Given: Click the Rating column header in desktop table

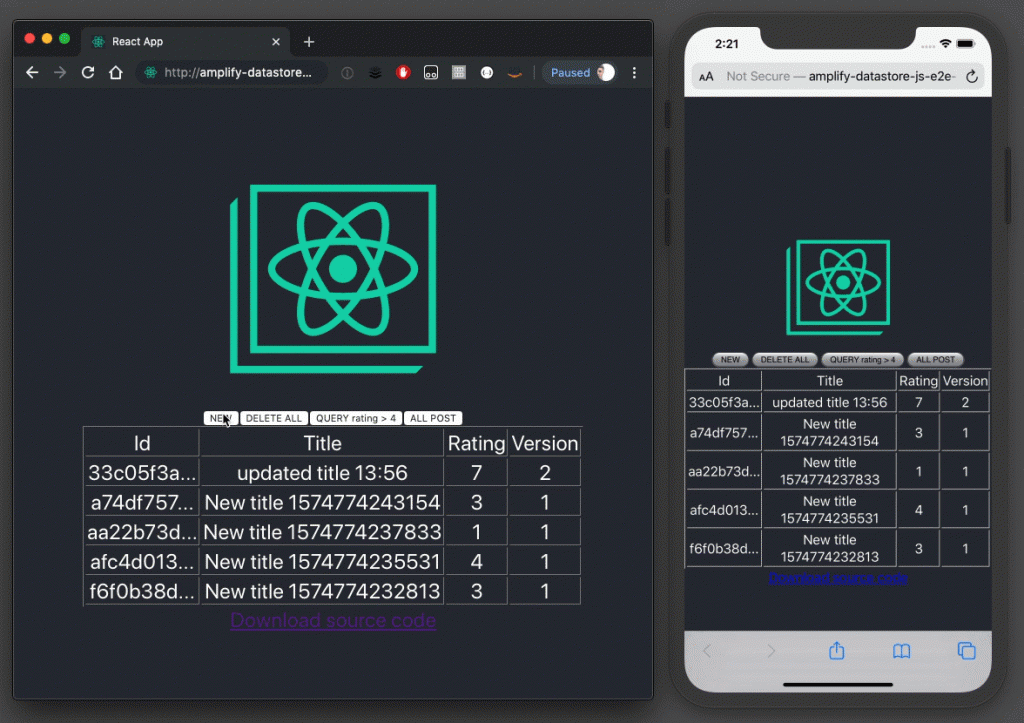Looking at the screenshot, I should 476,443.
